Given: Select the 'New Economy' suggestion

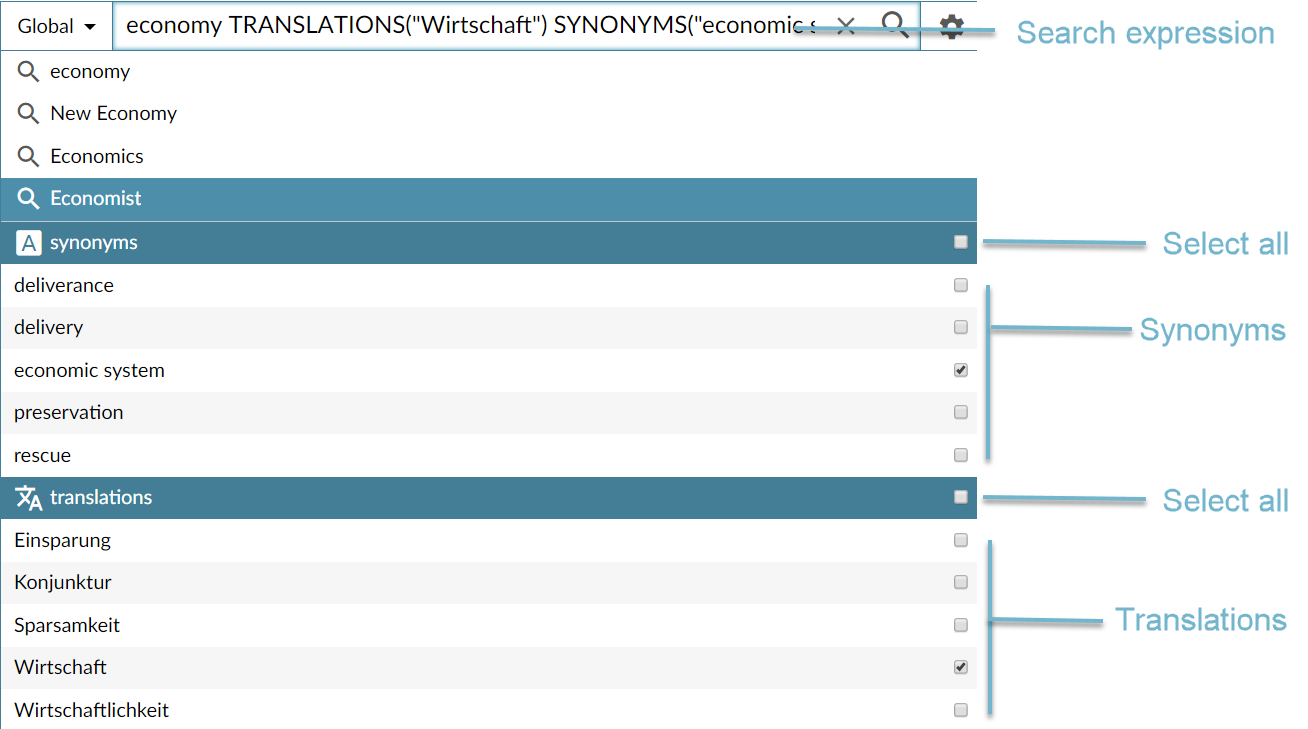Looking at the screenshot, I should 113,114.
